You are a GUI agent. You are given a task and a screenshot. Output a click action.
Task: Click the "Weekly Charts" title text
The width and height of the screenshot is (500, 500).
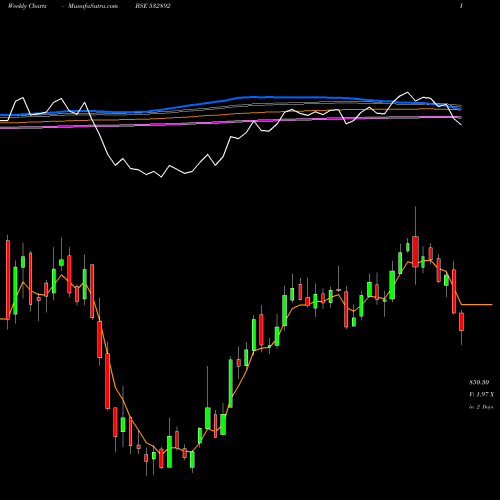[x=27, y=6]
